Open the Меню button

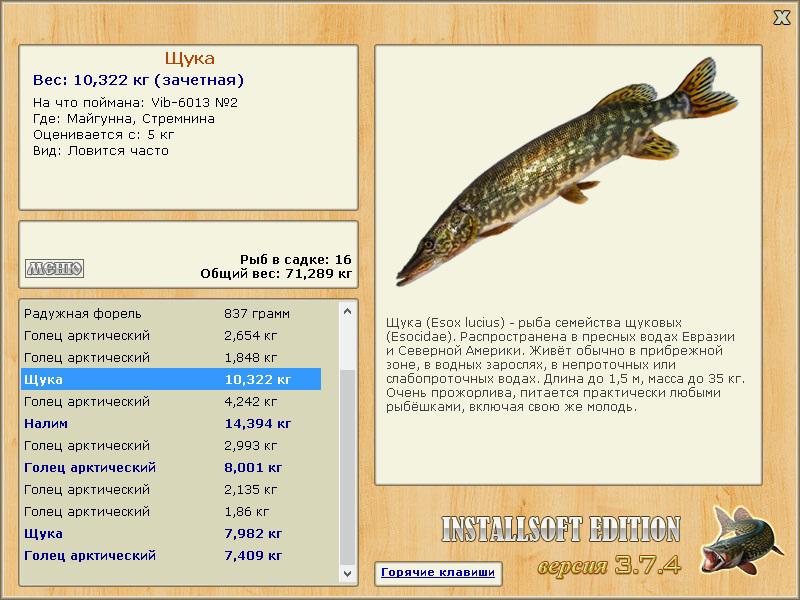click(54, 268)
